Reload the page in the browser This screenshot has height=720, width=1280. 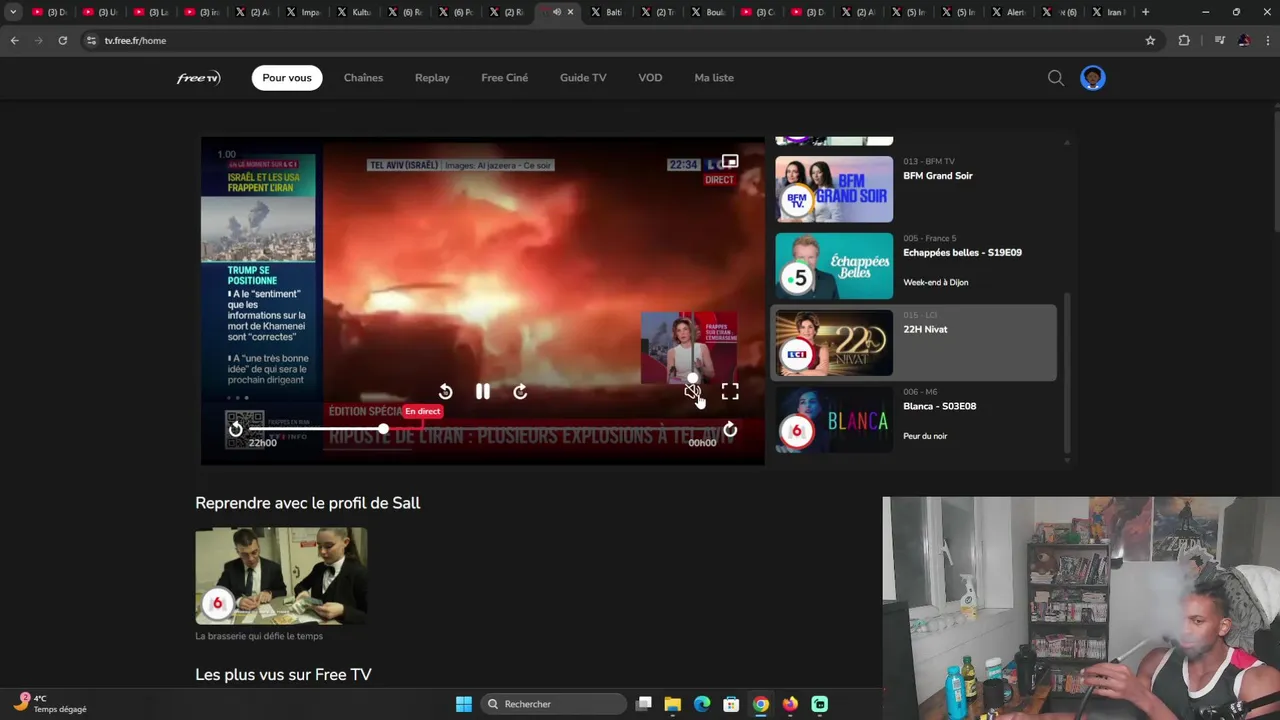tap(62, 41)
